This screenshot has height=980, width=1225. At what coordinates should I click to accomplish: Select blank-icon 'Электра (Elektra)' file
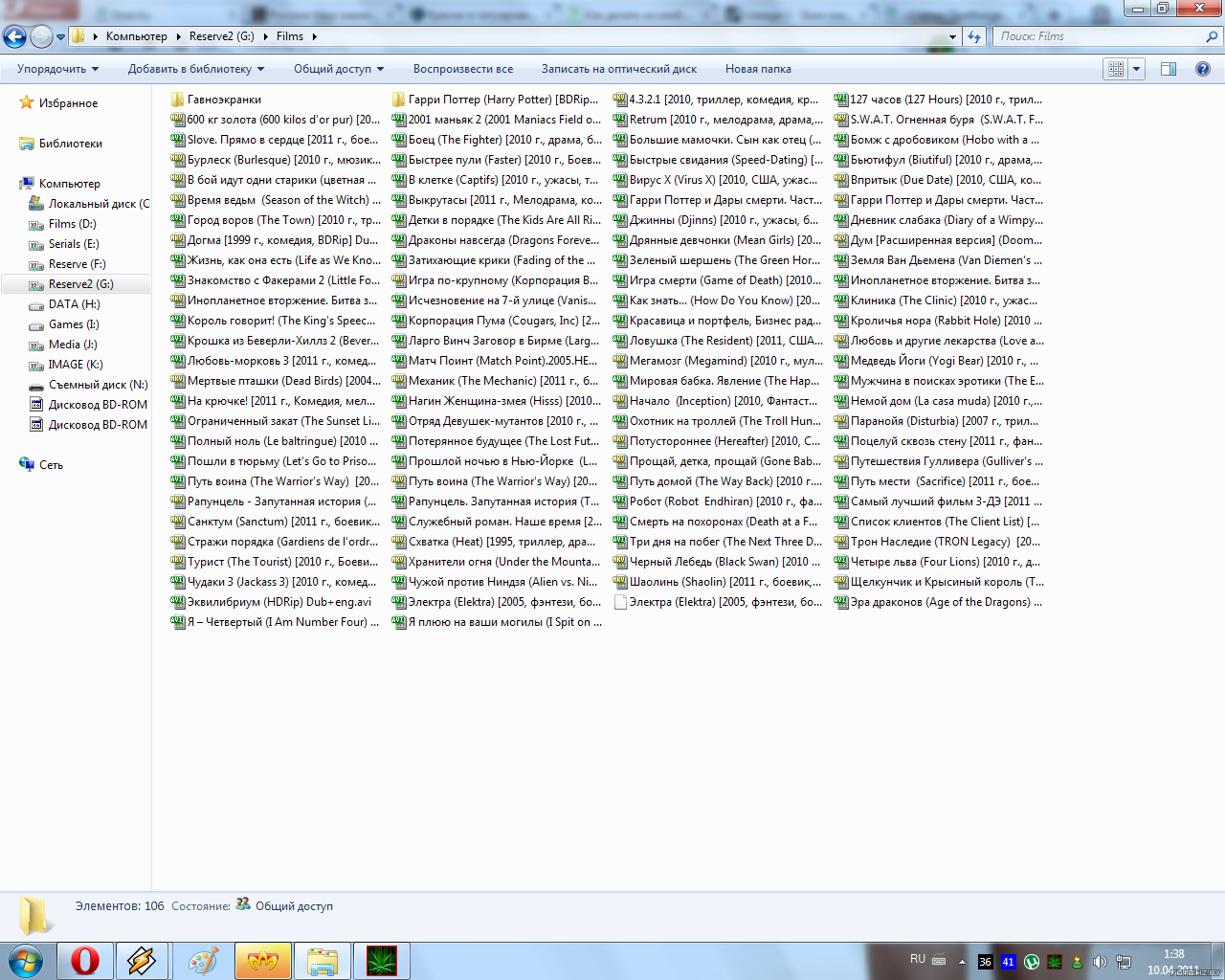tap(717, 602)
